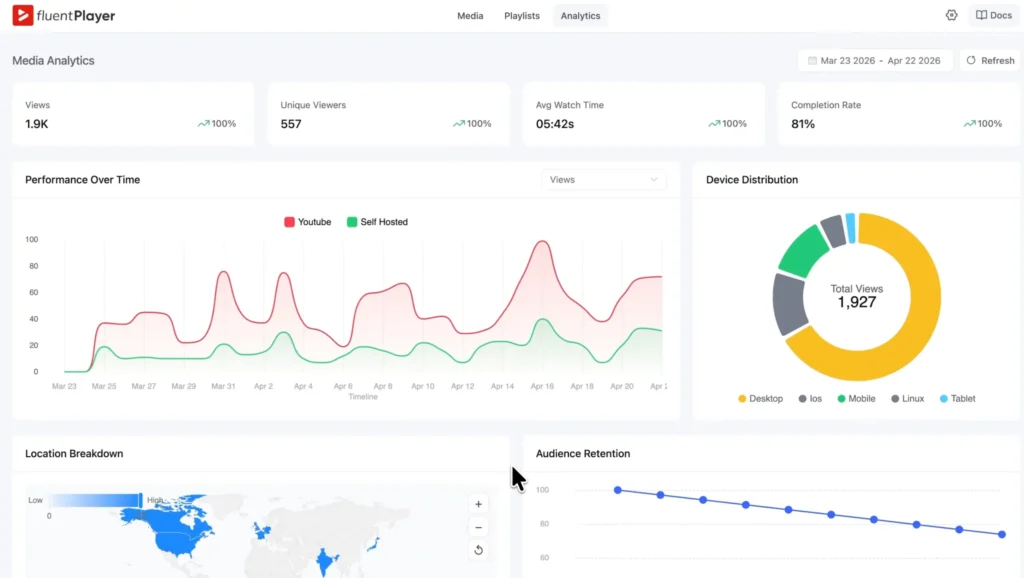Click the Location Breakdown title
The height and width of the screenshot is (578, 1024).
click(74, 453)
